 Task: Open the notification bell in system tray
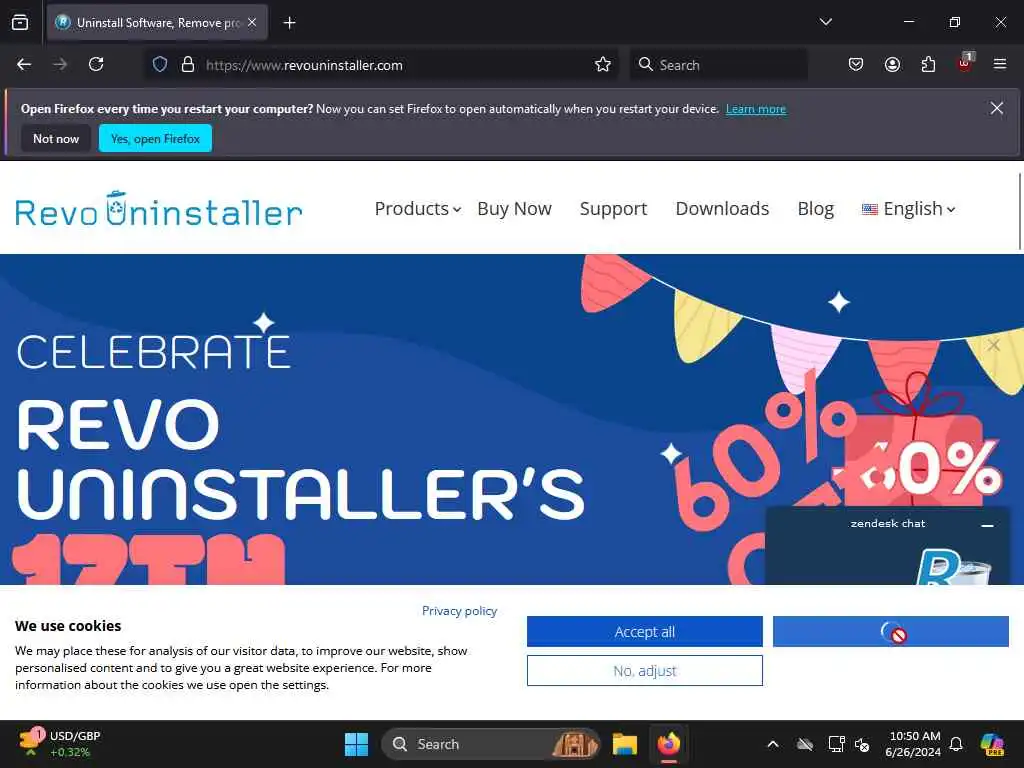coord(956,744)
